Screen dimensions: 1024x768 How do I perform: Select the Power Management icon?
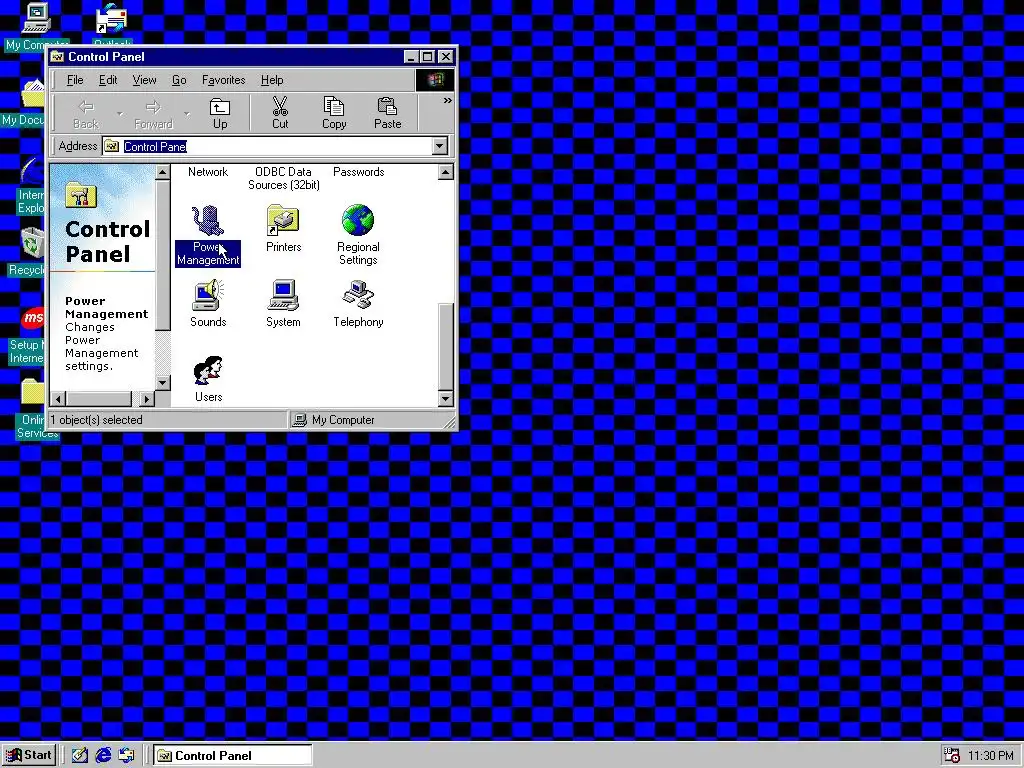pos(208,221)
